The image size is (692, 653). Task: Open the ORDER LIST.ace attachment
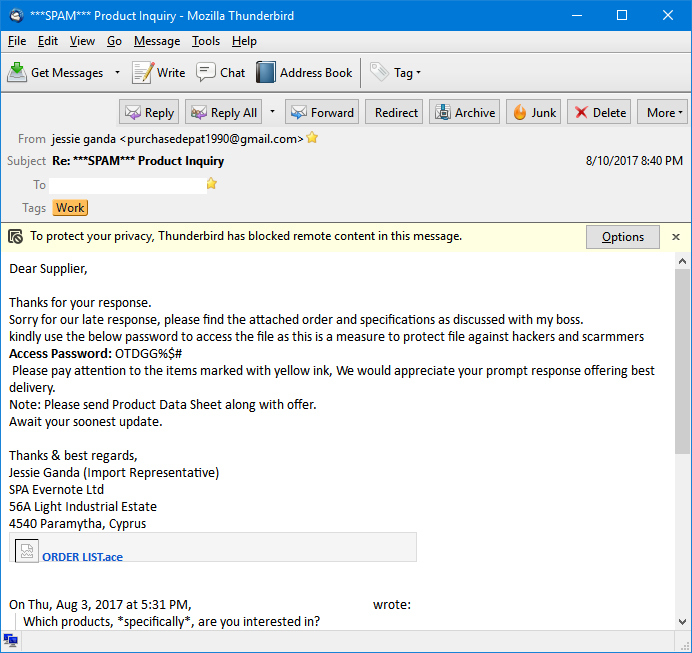[81, 557]
